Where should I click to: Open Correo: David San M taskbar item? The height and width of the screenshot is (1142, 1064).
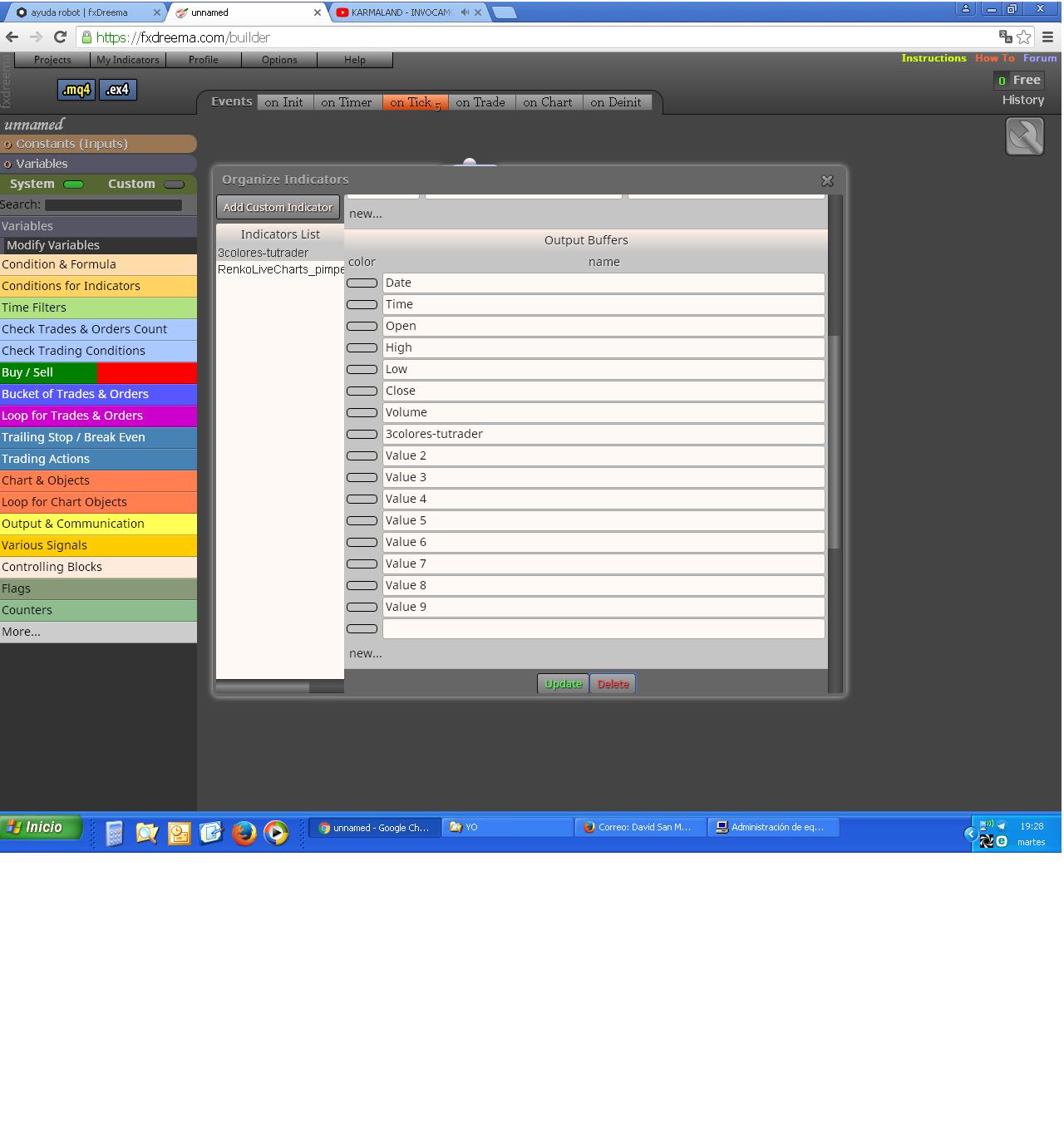coord(640,827)
